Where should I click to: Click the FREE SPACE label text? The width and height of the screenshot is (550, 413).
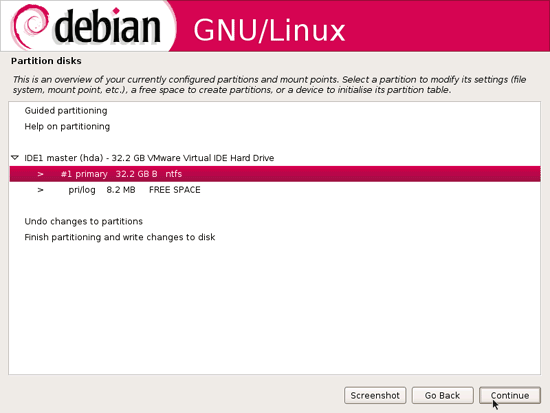[175, 190]
